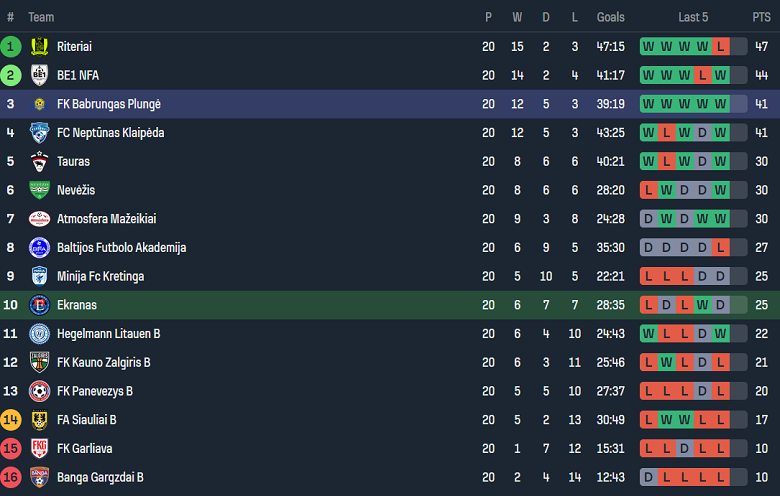Select the Banga Gargzdai B crest
The width and height of the screenshot is (780, 496).
(x=39, y=477)
